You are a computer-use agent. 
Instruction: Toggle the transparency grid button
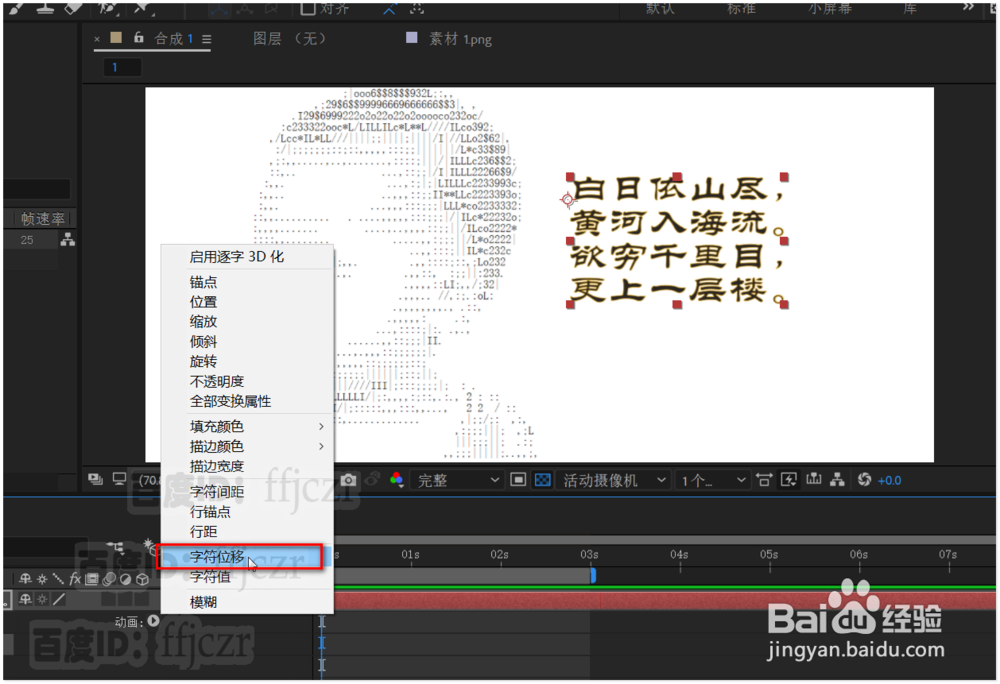point(543,480)
